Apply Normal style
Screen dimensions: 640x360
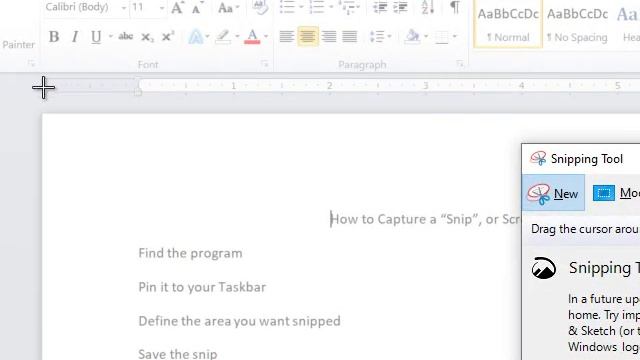[508, 24]
